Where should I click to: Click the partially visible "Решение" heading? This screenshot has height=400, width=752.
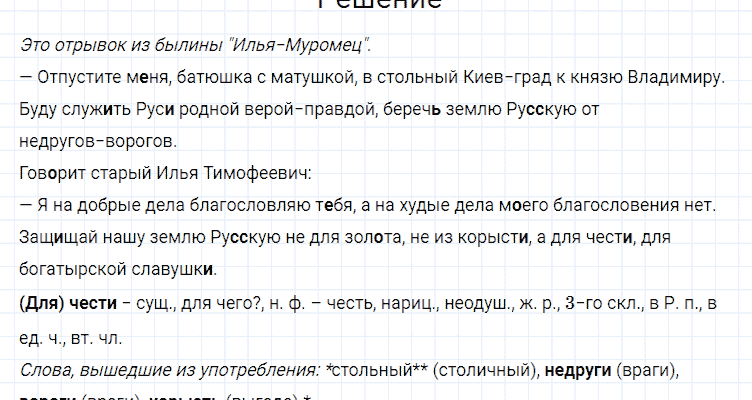click(x=378, y=5)
